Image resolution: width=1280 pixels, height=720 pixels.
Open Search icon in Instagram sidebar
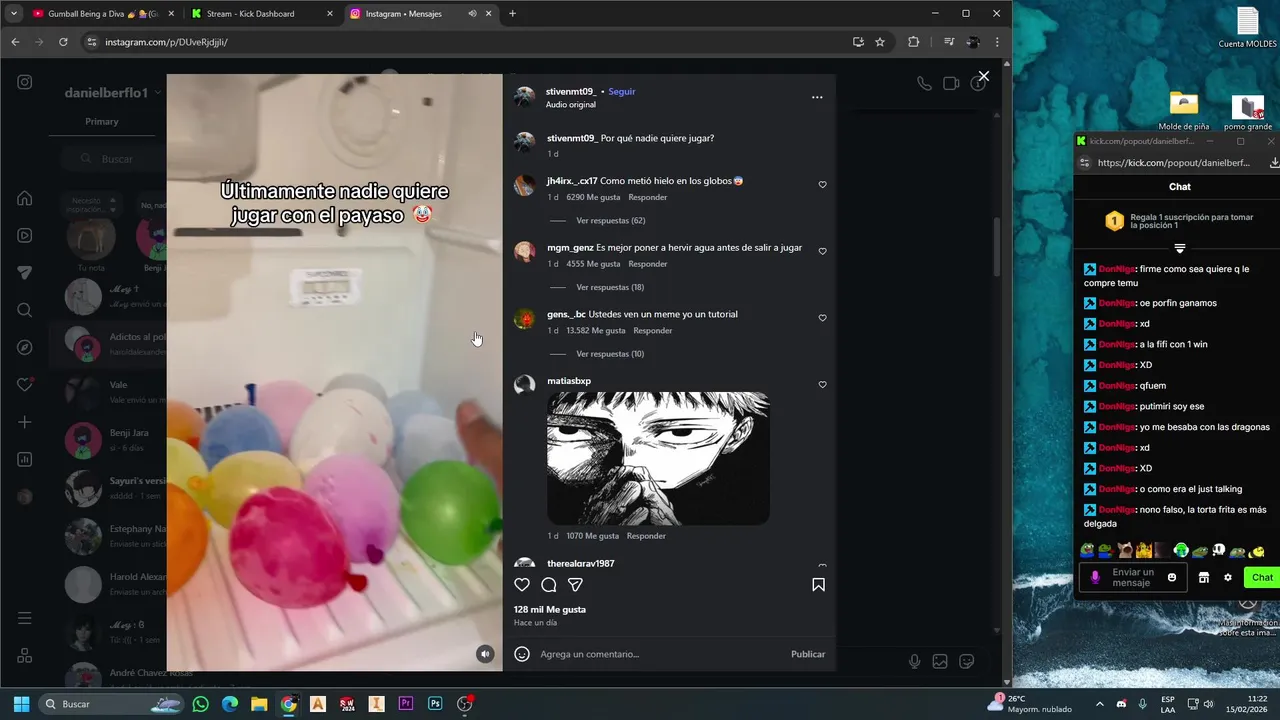[25, 310]
